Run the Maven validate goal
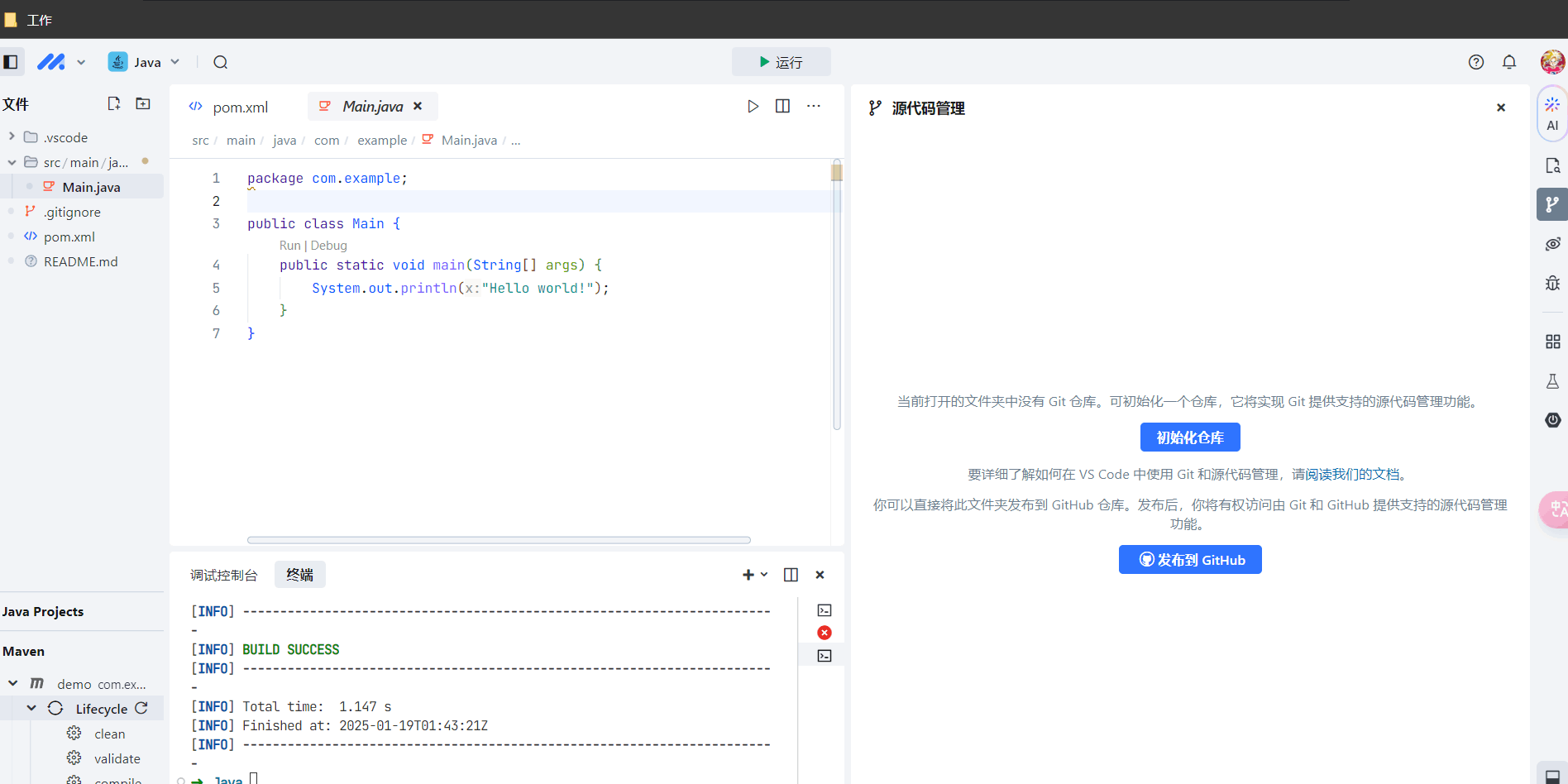 pos(117,758)
